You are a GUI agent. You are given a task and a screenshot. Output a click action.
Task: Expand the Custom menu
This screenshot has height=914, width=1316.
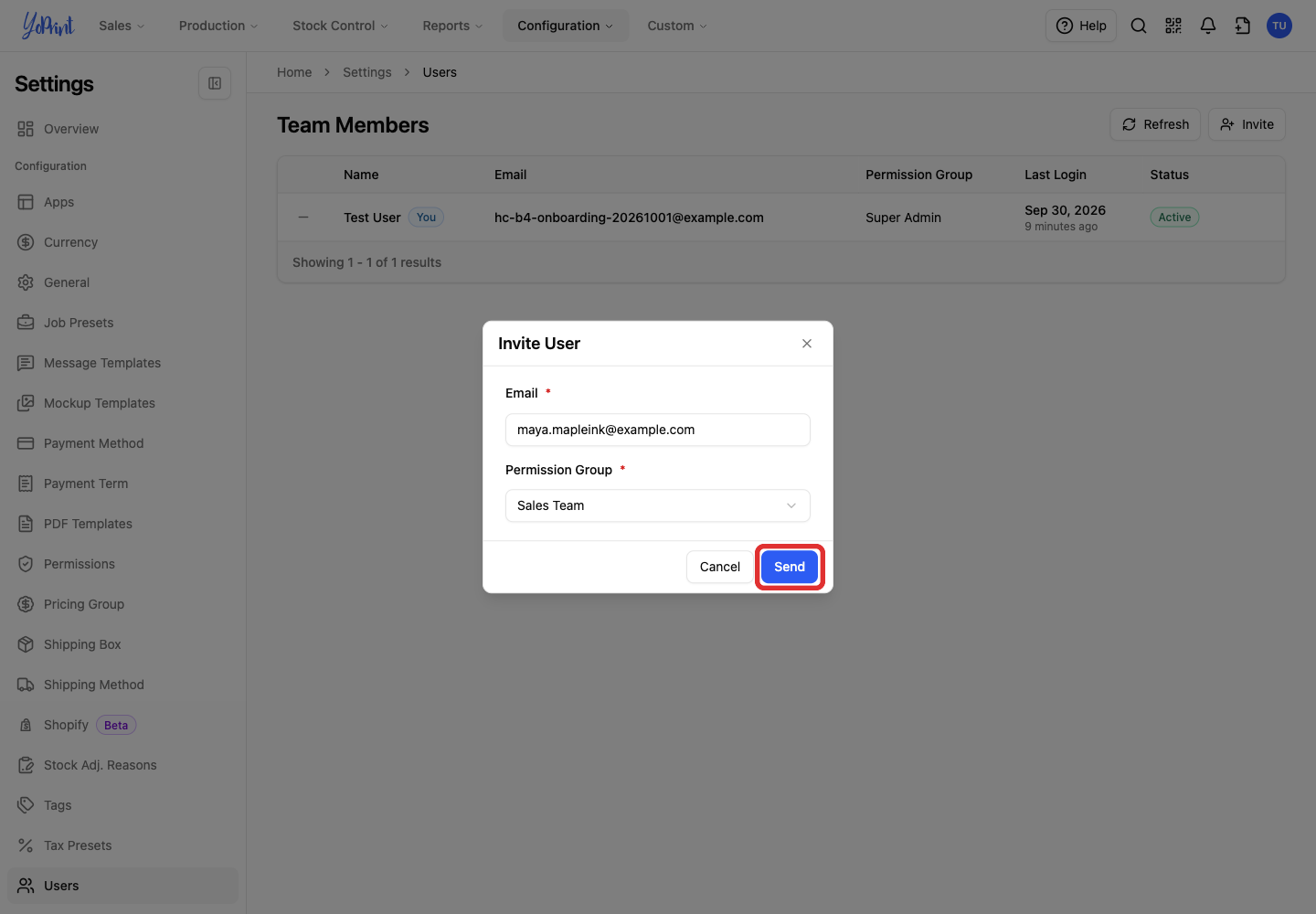coord(677,26)
